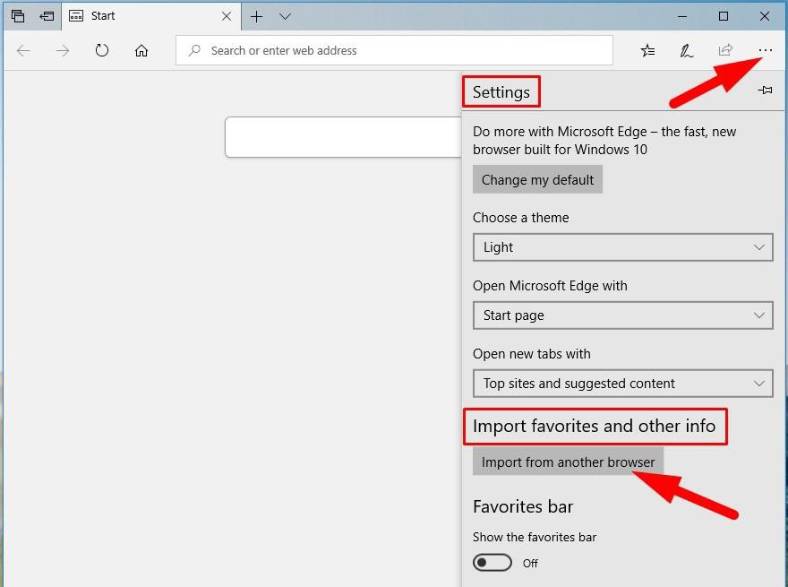
Task: Set these tabs aside icon
Action: tap(47, 16)
